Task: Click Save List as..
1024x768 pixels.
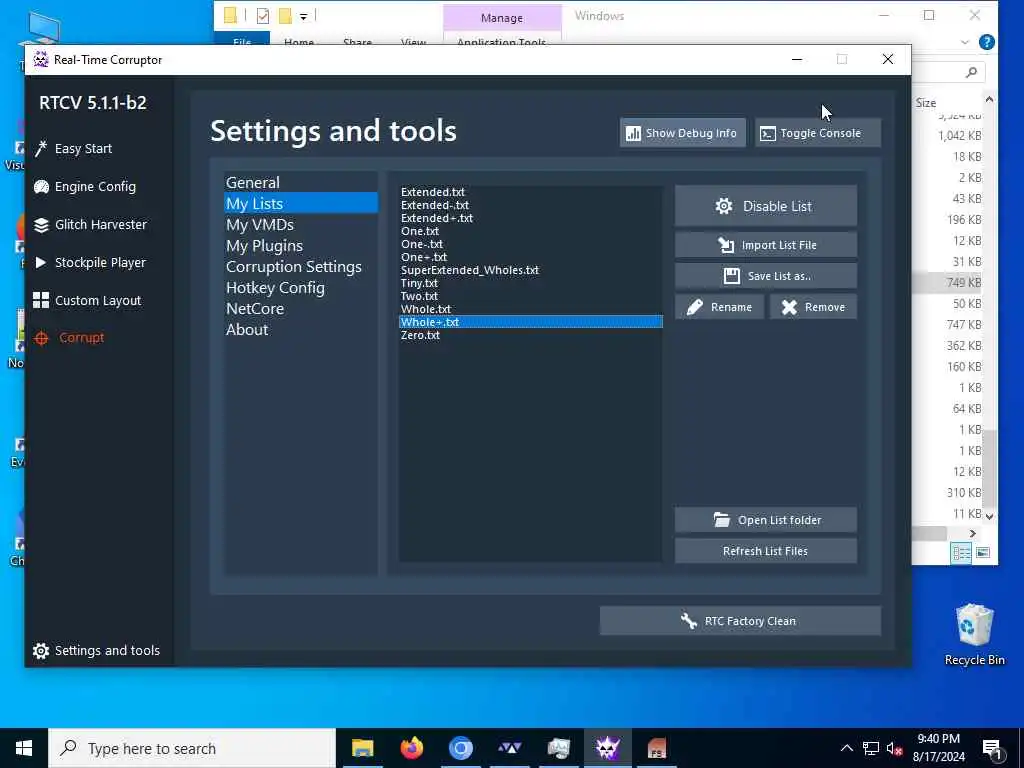Action: [x=765, y=276]
